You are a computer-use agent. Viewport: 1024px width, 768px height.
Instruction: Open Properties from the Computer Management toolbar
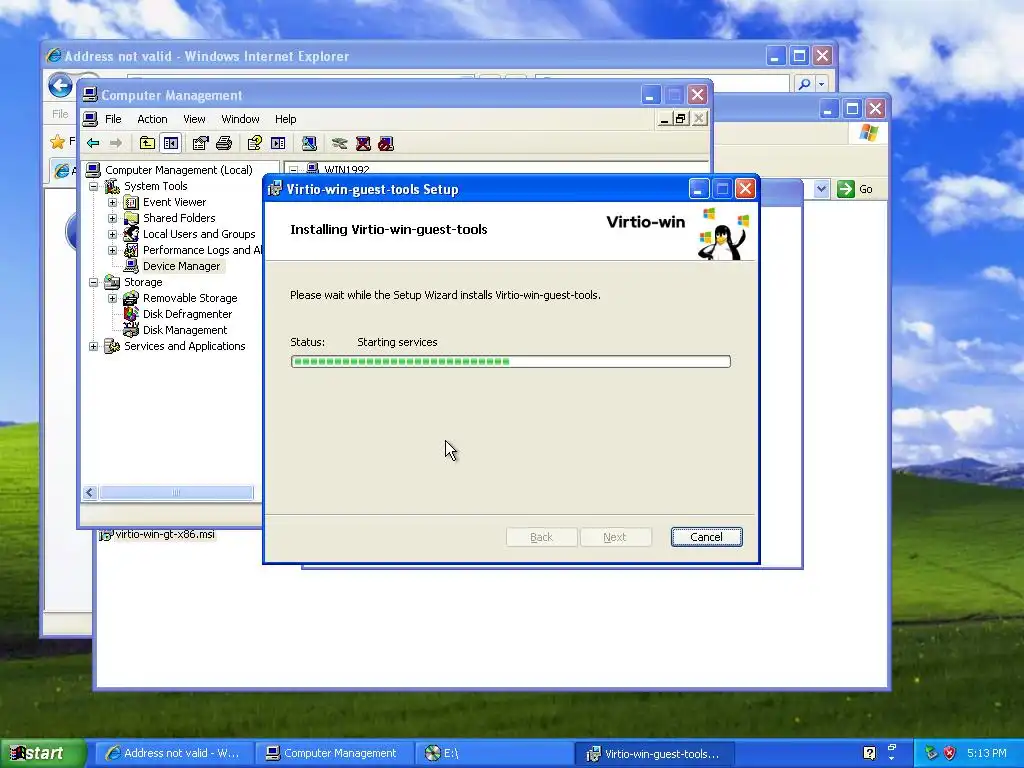200,143
